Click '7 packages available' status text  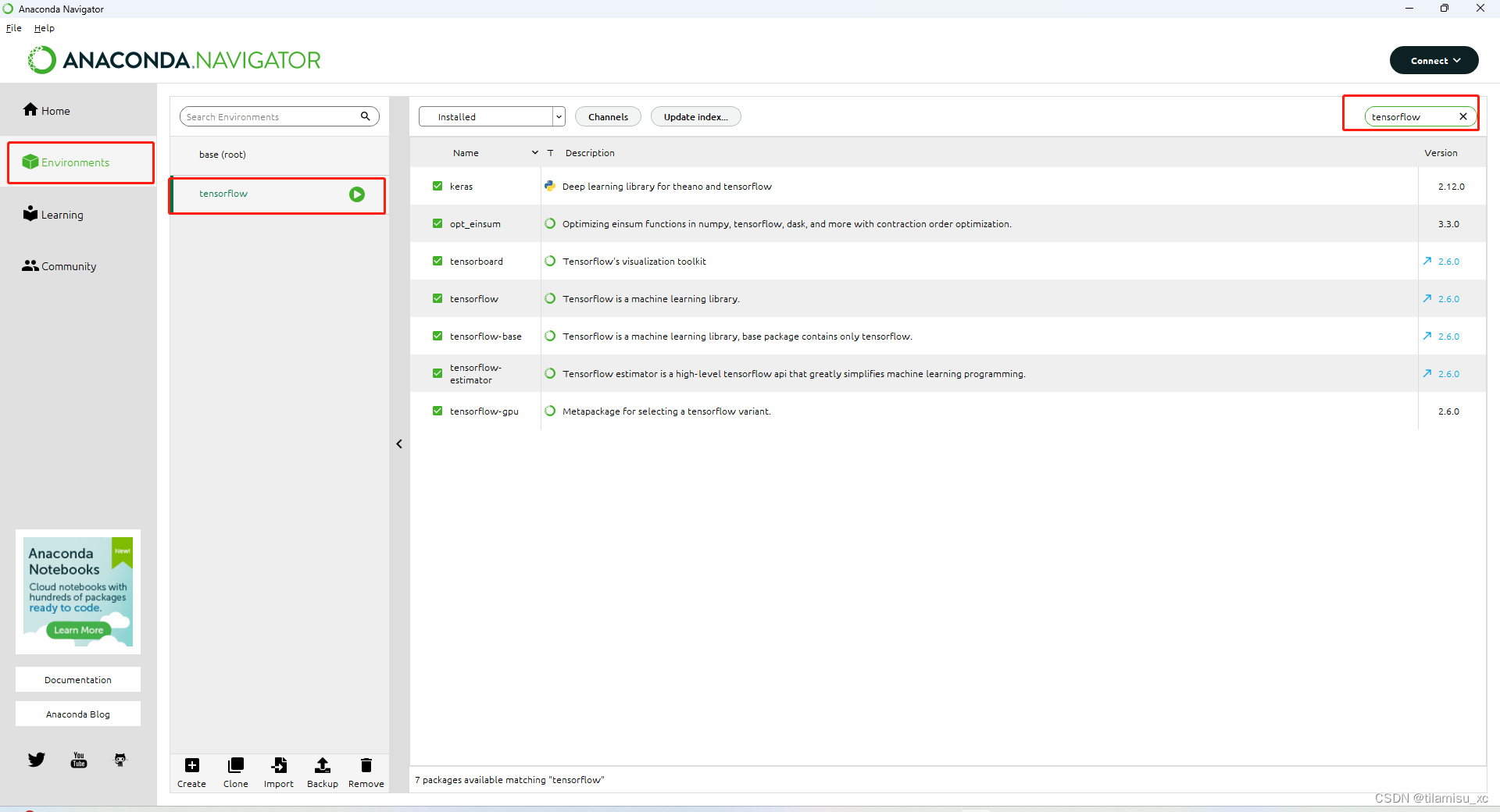[509, 779]
